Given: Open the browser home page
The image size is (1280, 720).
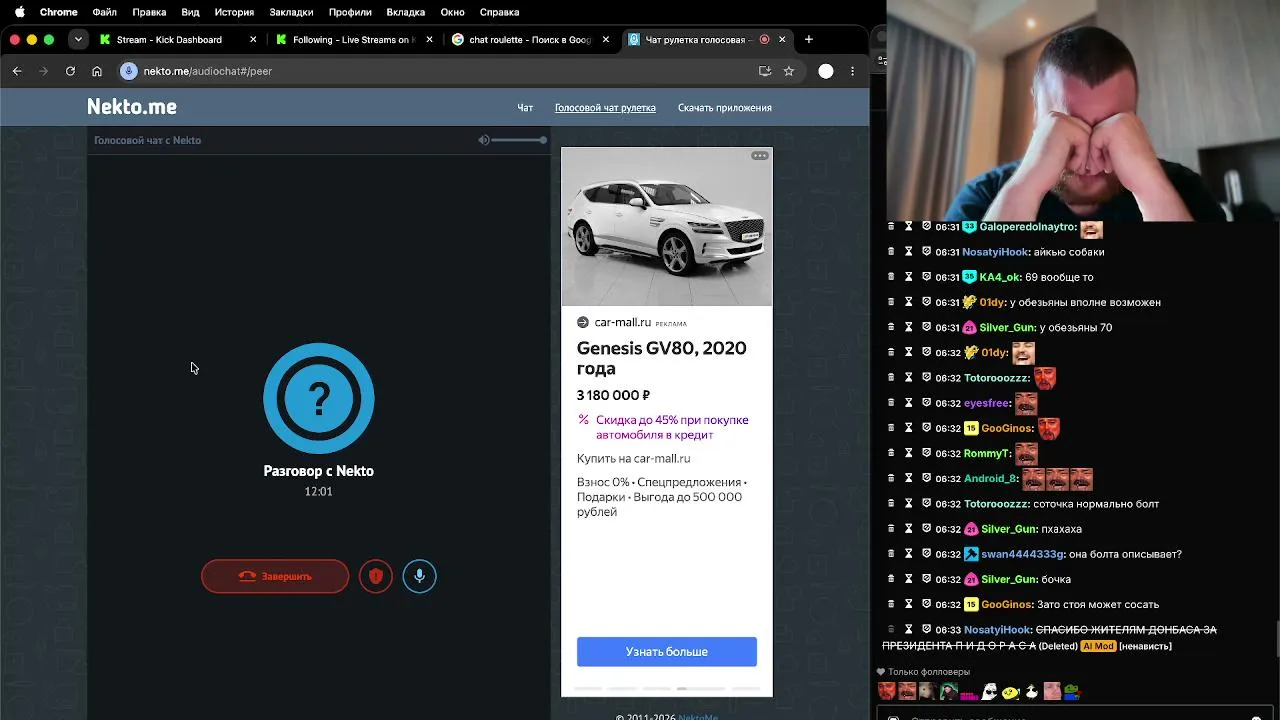Looking at the screenshot, I should click(97, 71).
